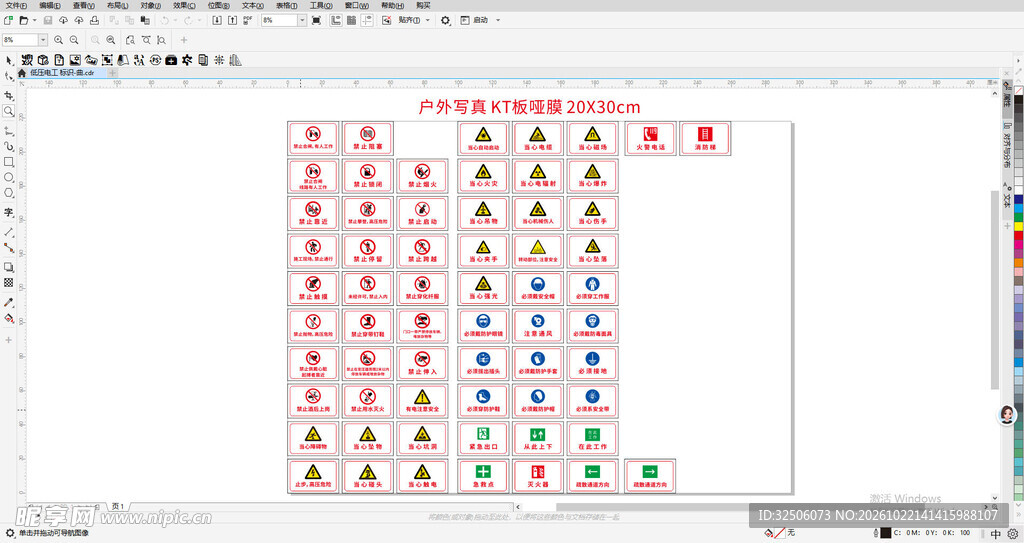This screenshot has width=1024, height=543.
Task: Create a new document
Action: [8, 20]
